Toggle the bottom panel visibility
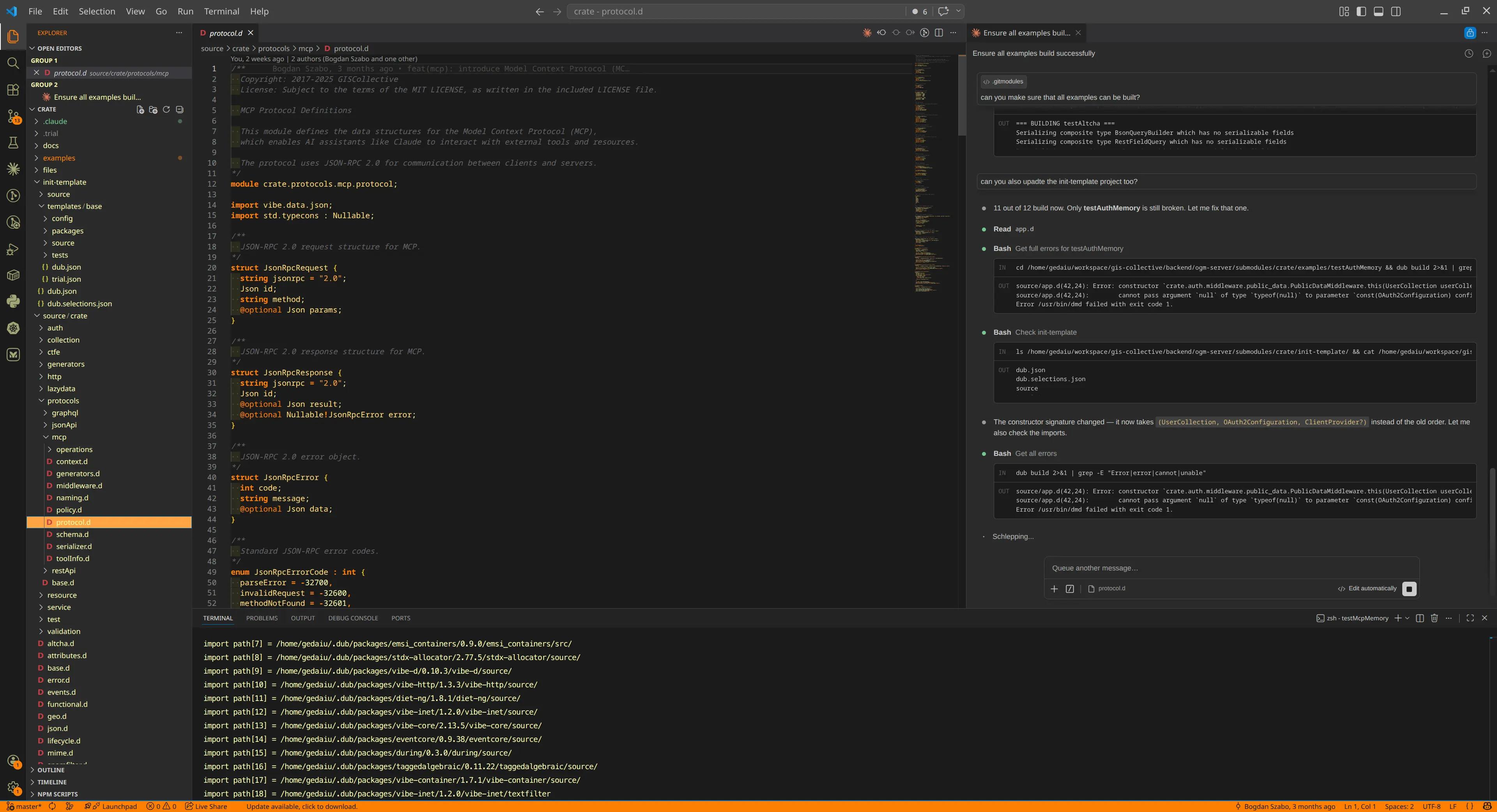The width and height of the screenshot is (1497, 812). [1378, 11]
